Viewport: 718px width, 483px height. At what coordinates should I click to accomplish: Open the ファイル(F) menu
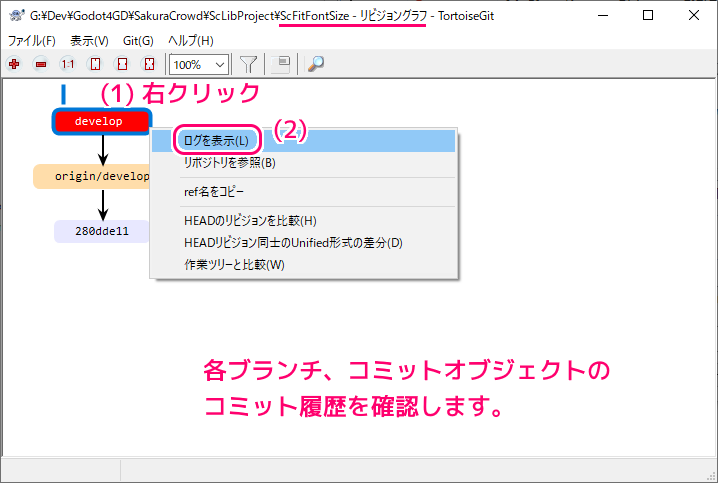(32, 41)
